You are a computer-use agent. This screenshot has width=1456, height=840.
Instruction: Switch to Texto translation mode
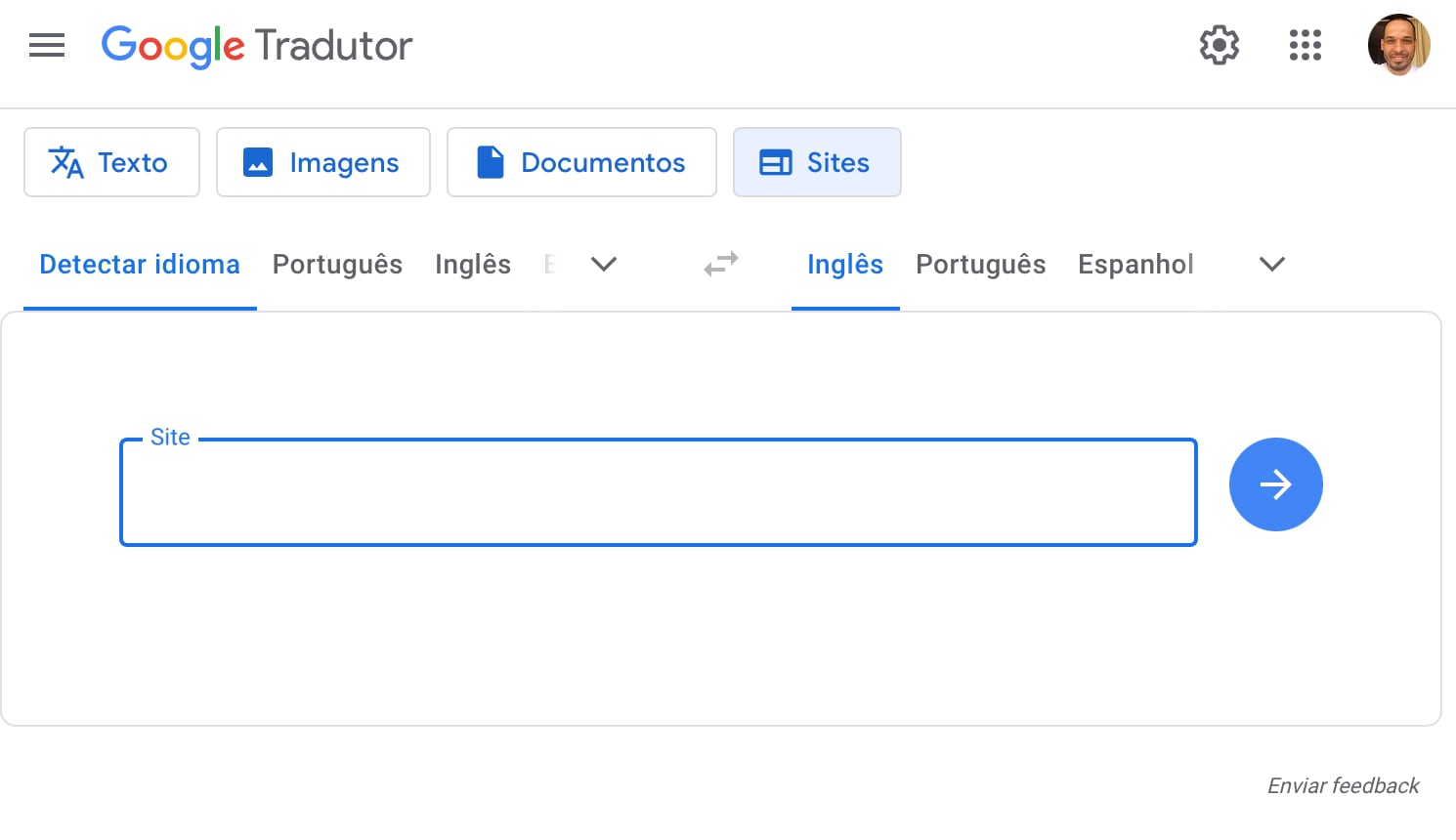[111, 162]
